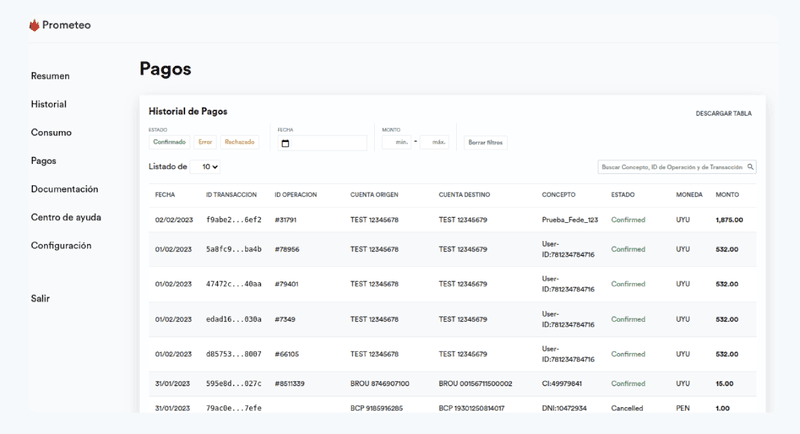
Task: Click DESCARGAR TABLA link
Action: coord(723,113)
